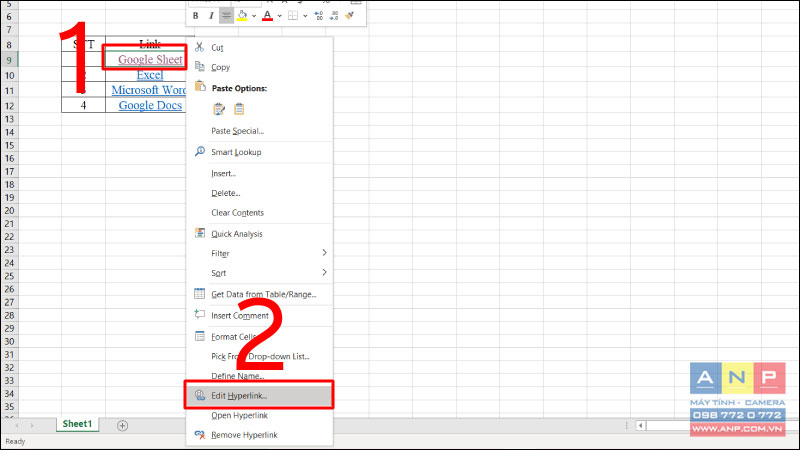Click the second Paste Options clipboard icon
The image size is (800, 450).
pos(239,109)
